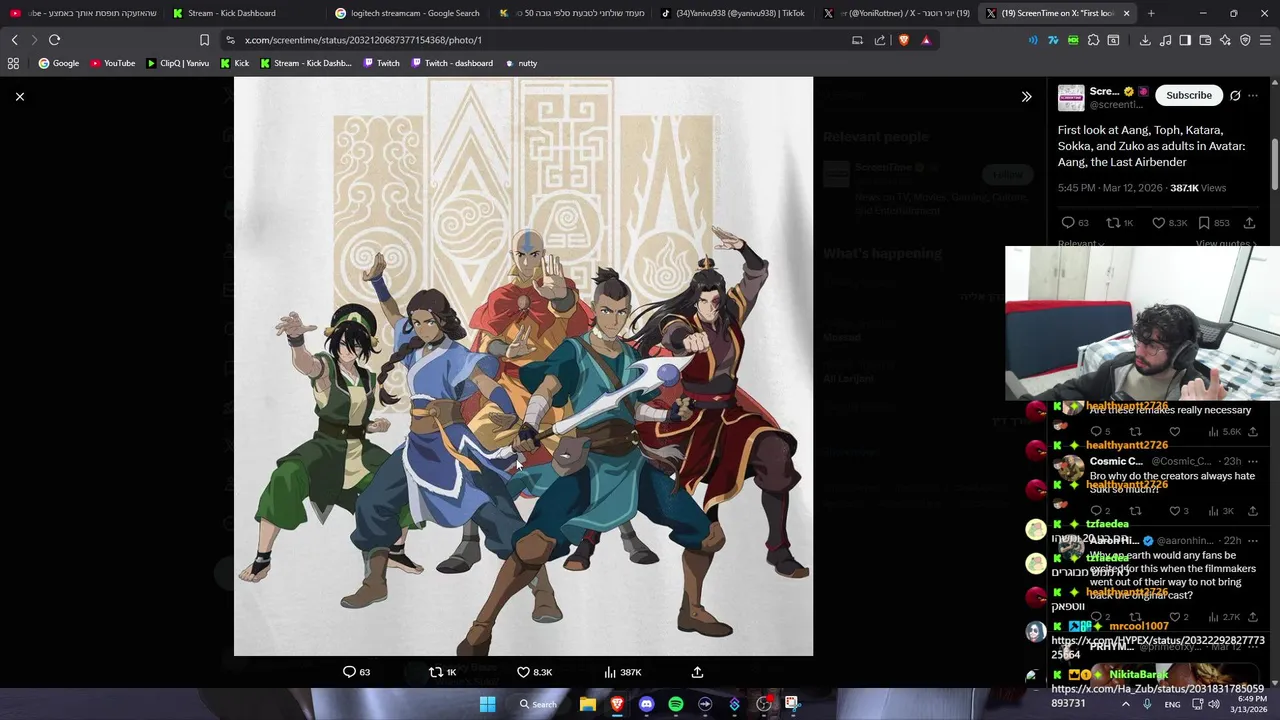1280x720 pixels.
Task: Go back with the browser back arrow
Action: tap(14, 40)
